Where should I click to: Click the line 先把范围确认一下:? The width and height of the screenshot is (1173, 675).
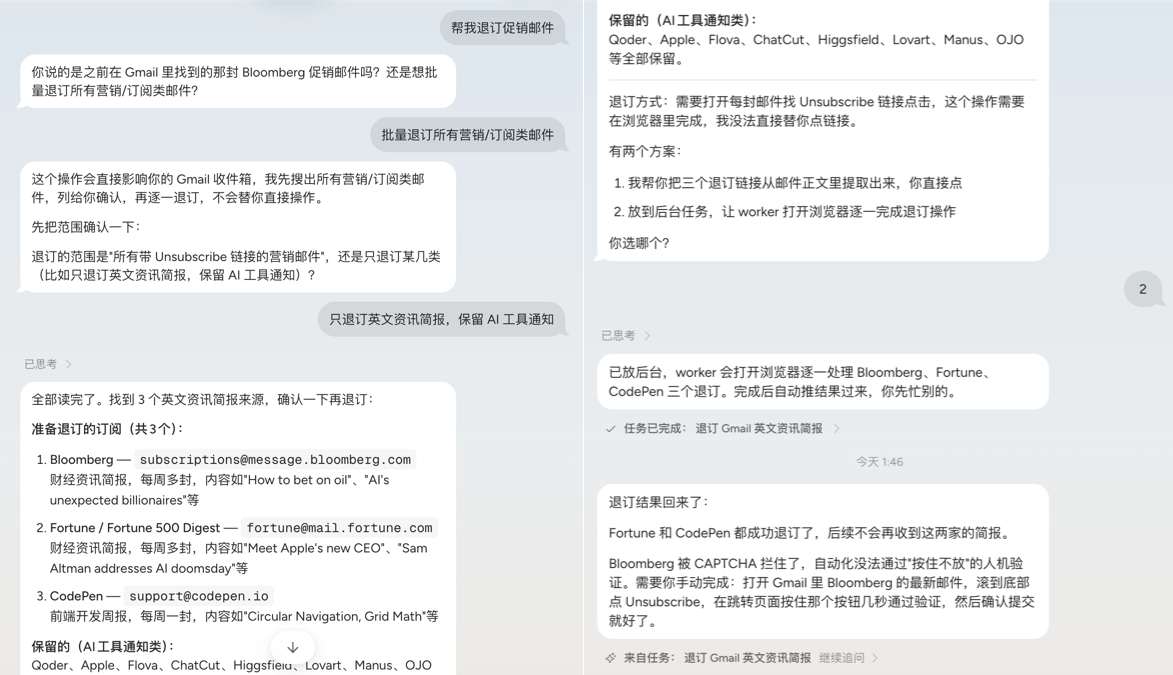pyautogui.click(x=85, y=227)
